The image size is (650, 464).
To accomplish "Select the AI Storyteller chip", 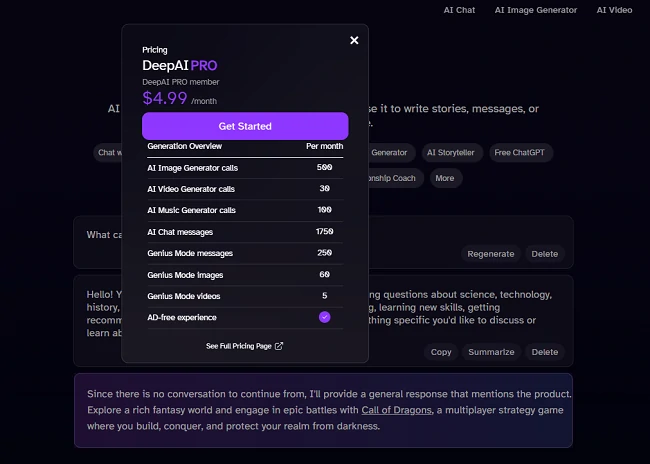I will (x=451, y=153).
